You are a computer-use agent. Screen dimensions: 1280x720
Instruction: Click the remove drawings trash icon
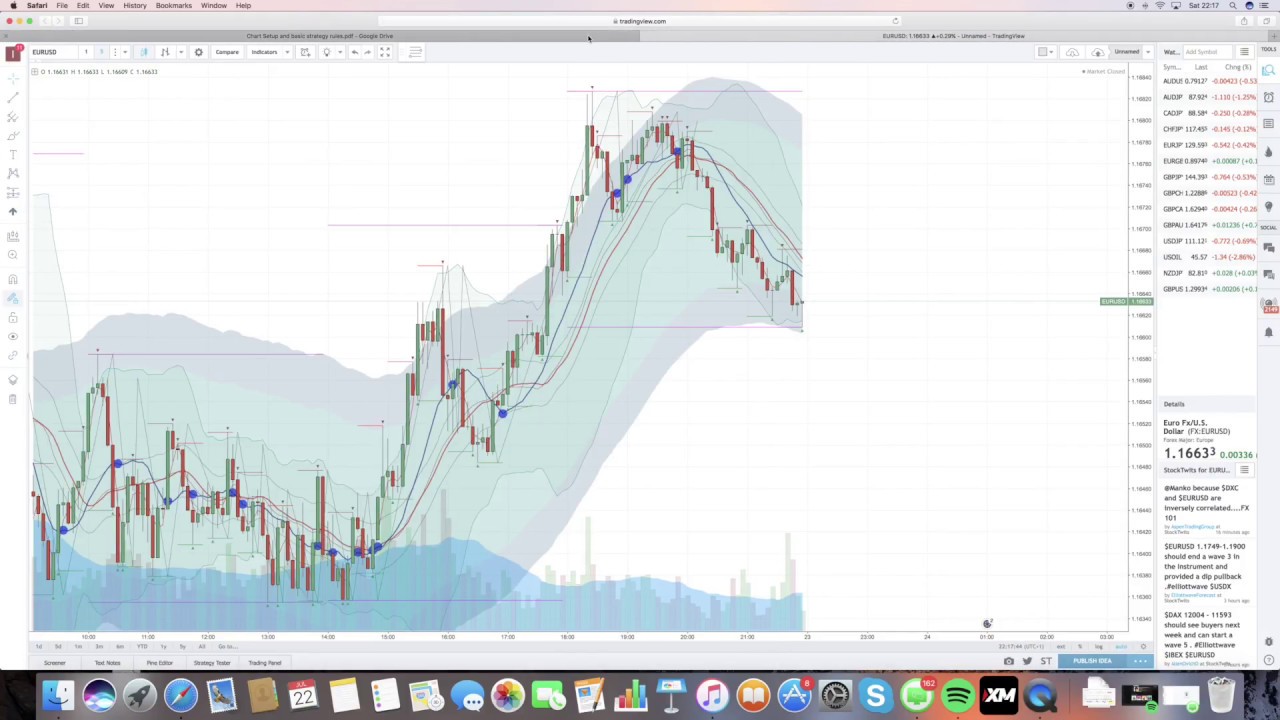click(13, 399)
